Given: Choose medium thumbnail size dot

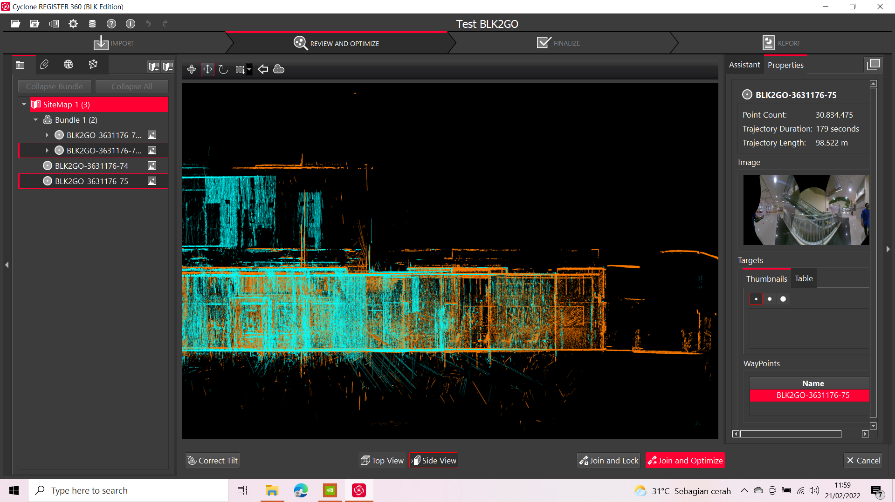Looking at the screenshot, I should click(x=769, y=299).
